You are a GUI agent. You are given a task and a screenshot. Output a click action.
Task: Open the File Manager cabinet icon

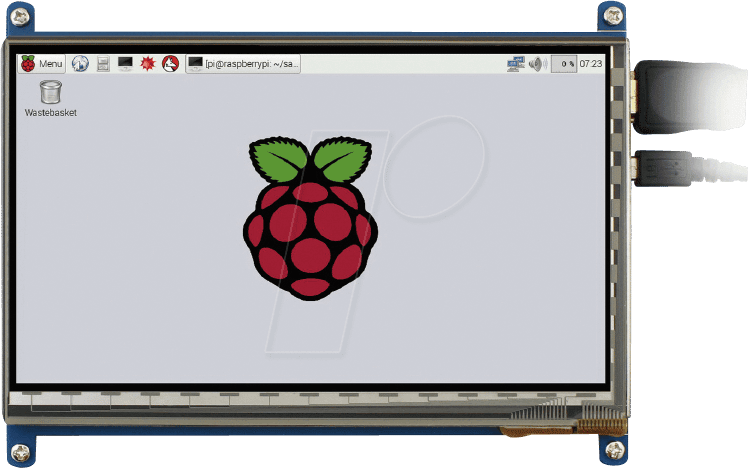(103, 63)
